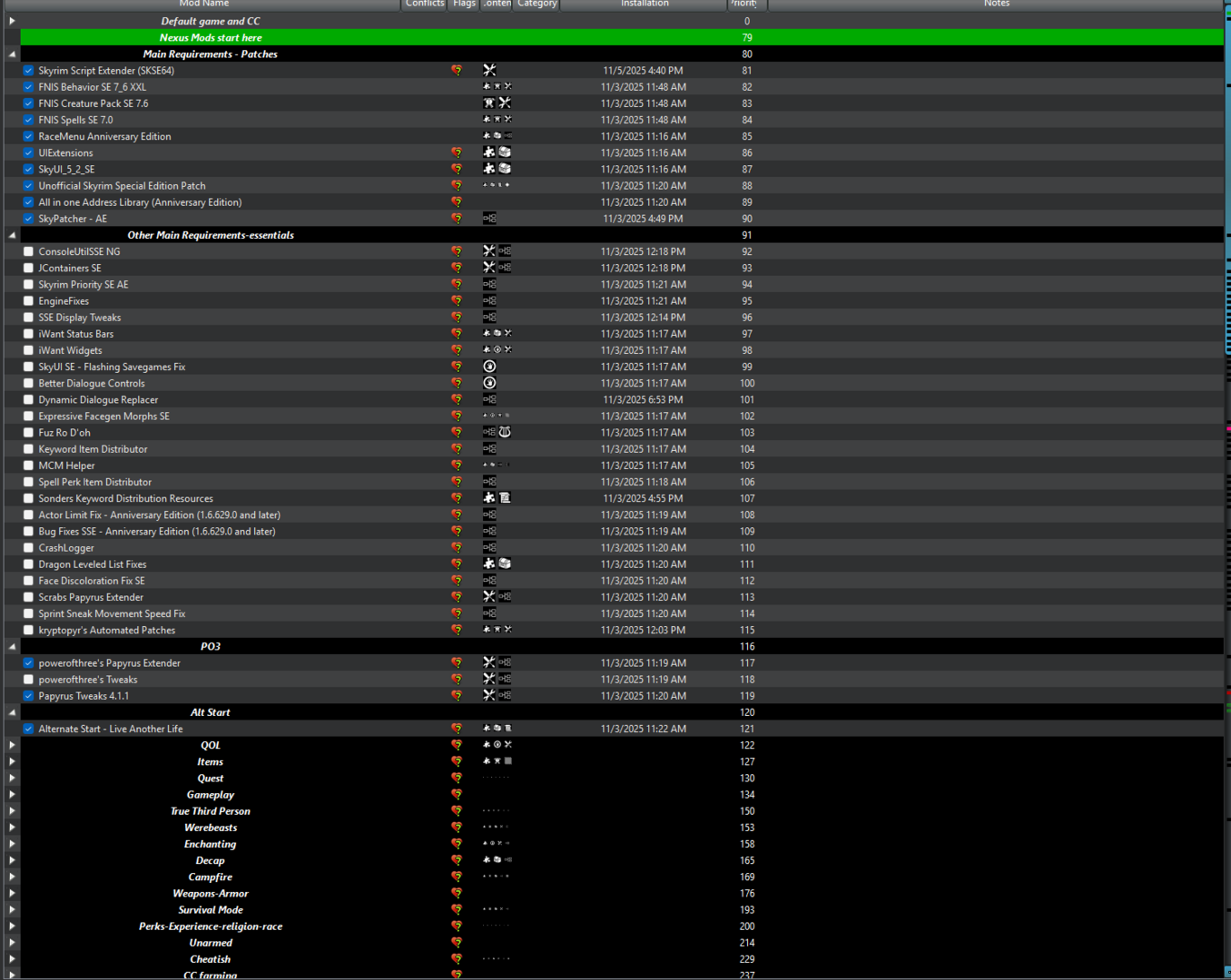Click the puzzle-piece plugin icon in the UIExtensions row
The width and height of the screenshot is (1231, 980).
(489, 152)
